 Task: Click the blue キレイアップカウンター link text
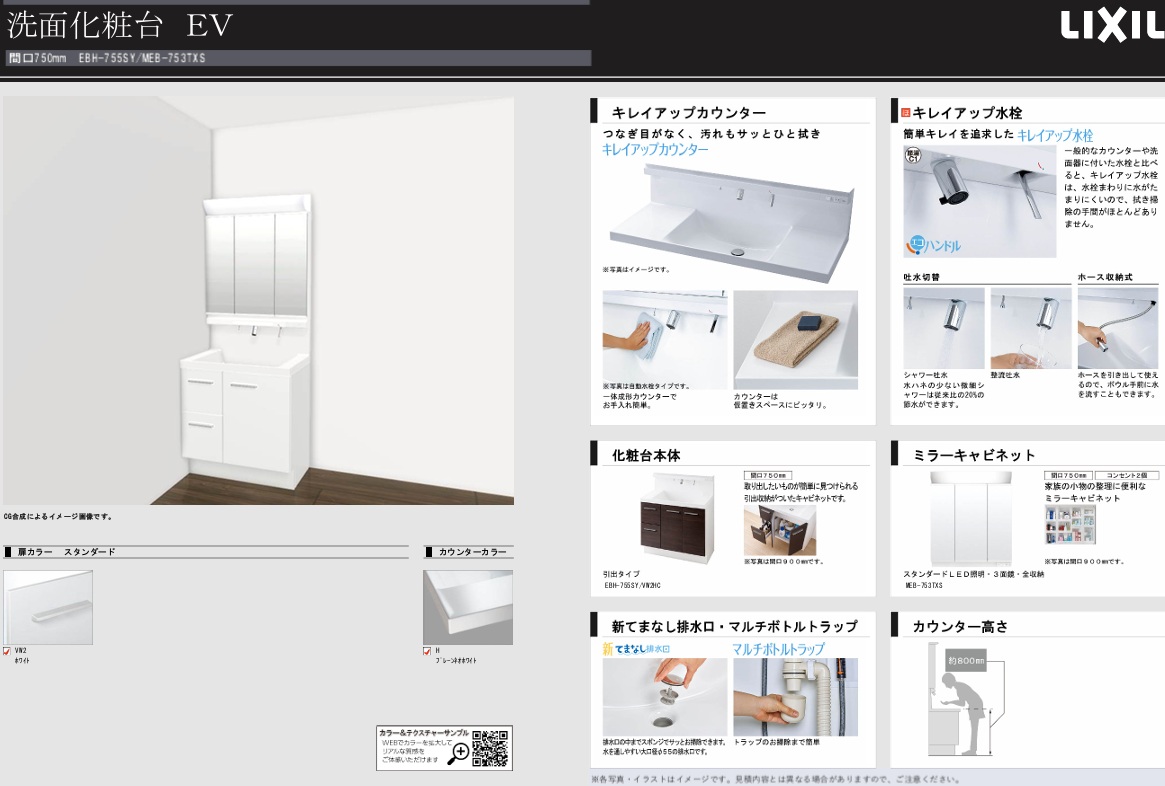pyautogui.click(x=655, y=149)
